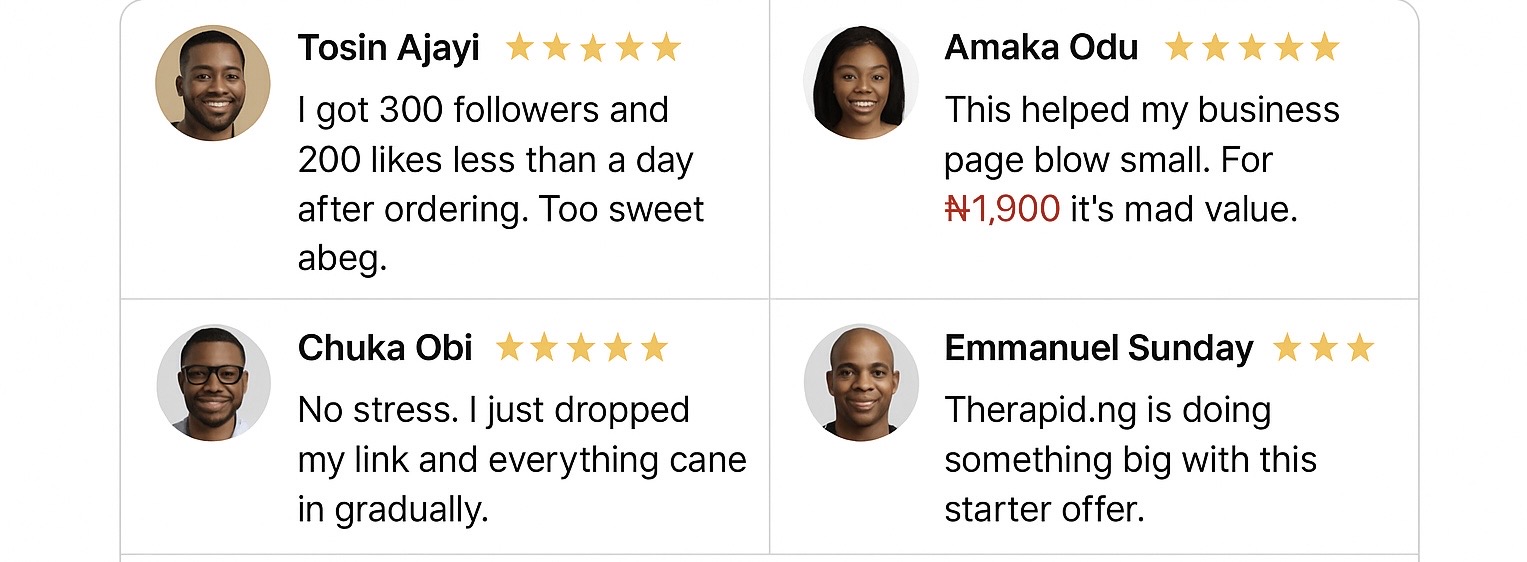1527x562 pixels.
Task: Click Amaka Odu's profile photo
Action: click(861, 83)
